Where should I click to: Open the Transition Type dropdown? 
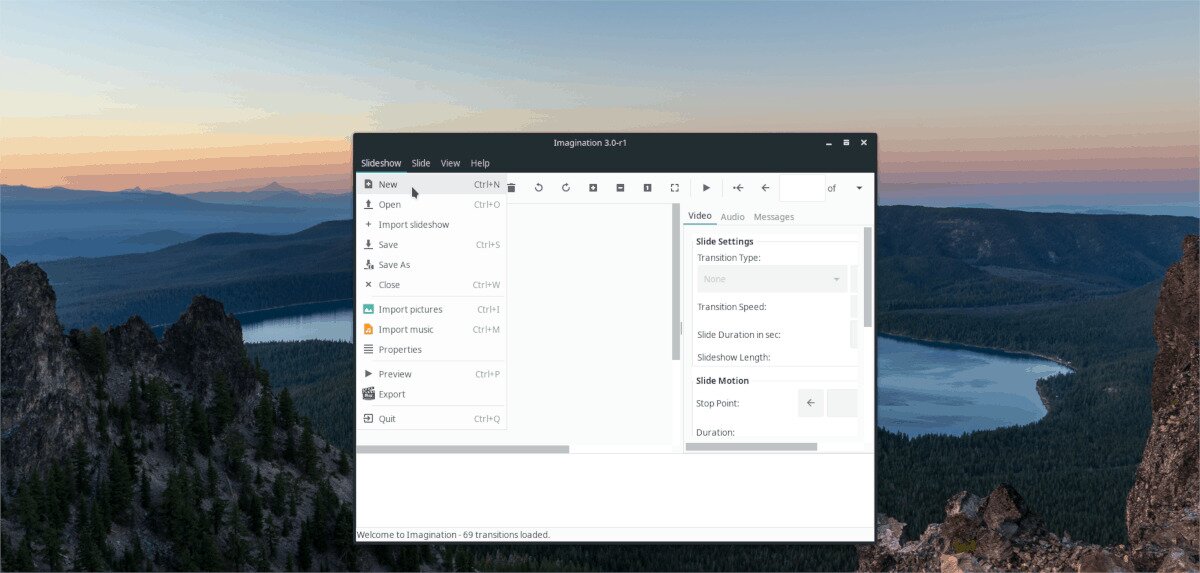[772, 279]
